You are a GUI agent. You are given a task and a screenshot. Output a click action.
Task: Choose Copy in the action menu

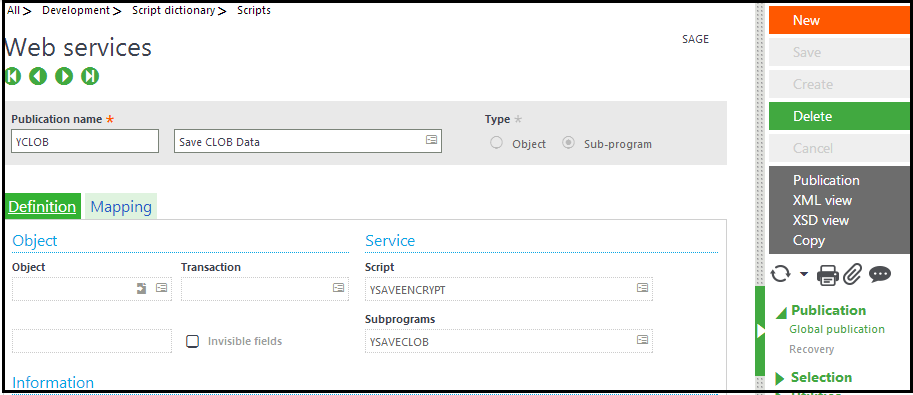coord(809,240)
